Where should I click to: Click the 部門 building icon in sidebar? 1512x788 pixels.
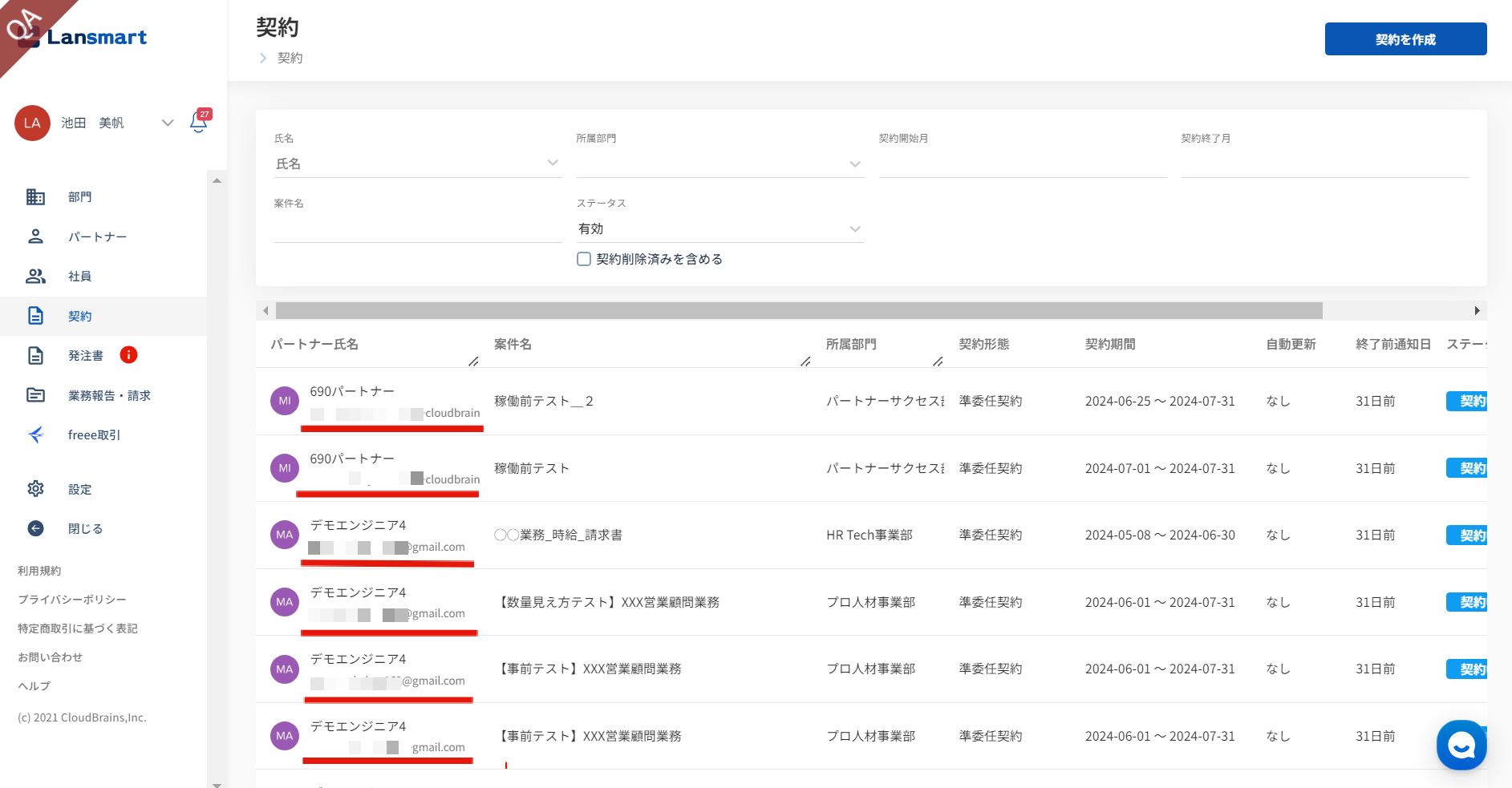coord(35,196)
